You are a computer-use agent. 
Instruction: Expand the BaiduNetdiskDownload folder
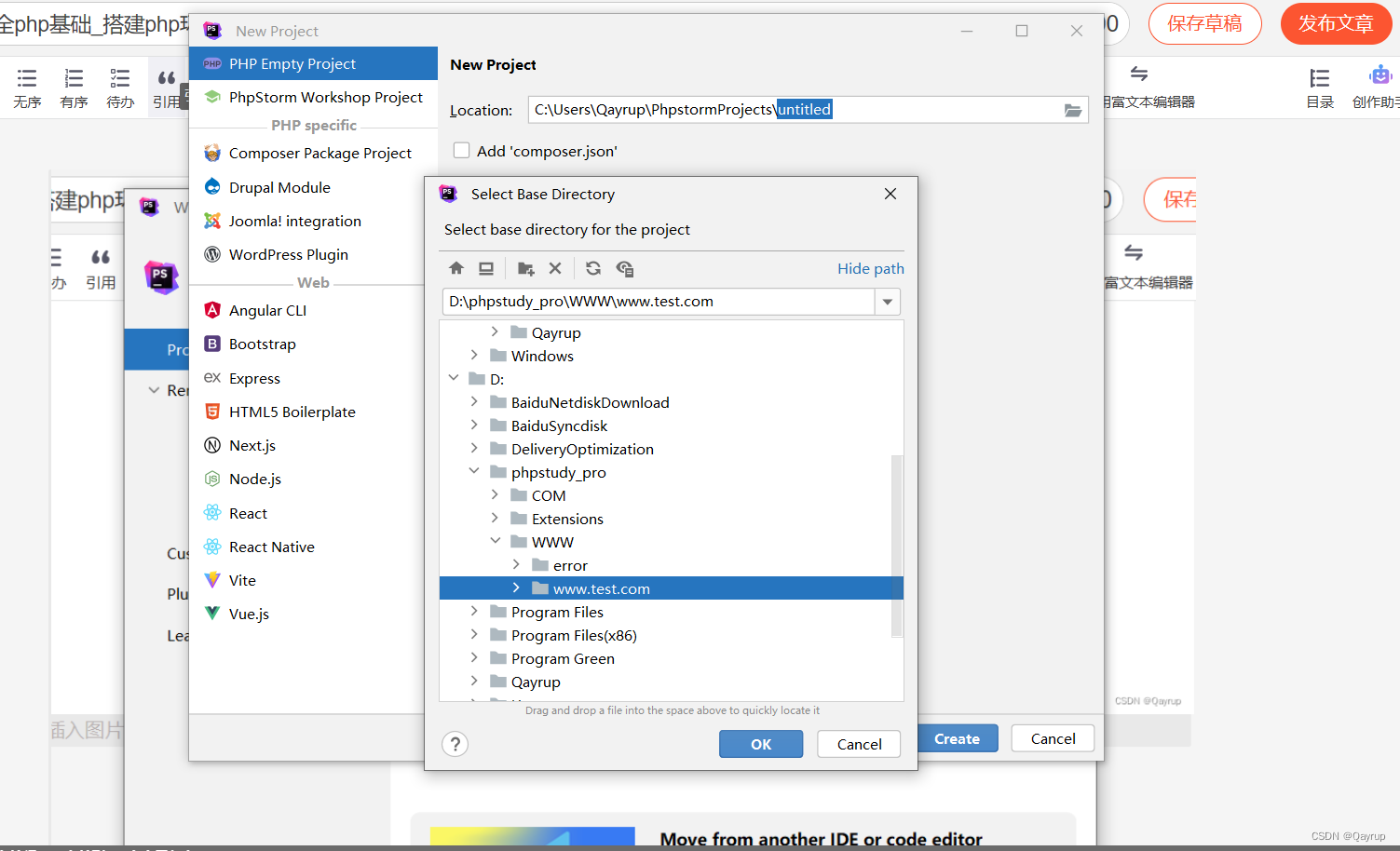(474, 401)
